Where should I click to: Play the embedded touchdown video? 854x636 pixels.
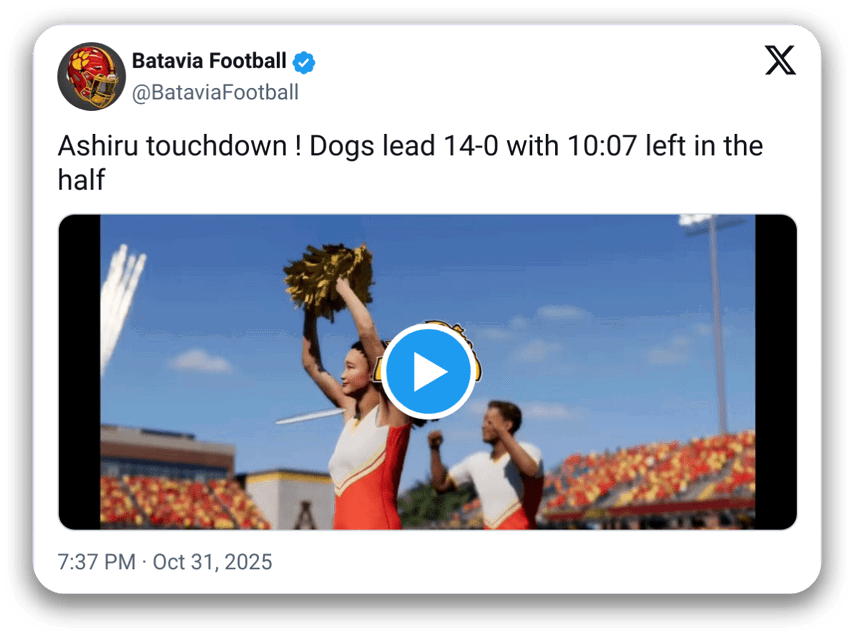pos(428,372)
